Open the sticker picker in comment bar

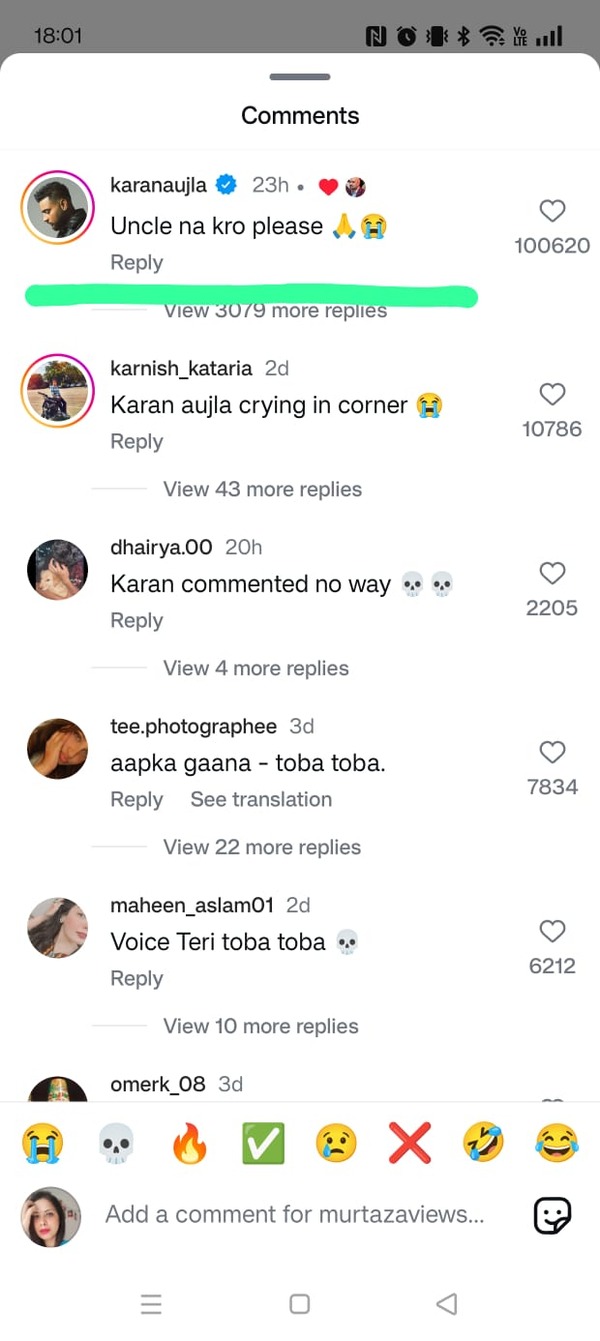click(x=553, y=1214)
